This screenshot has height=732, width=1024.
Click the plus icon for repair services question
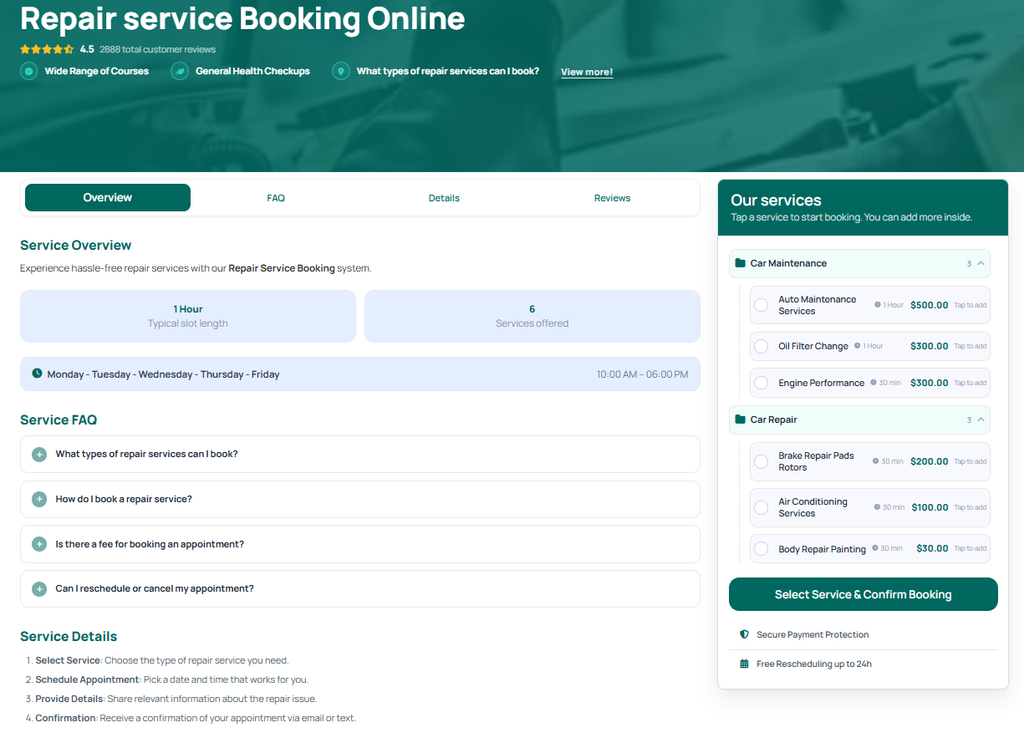coord(39,454)
